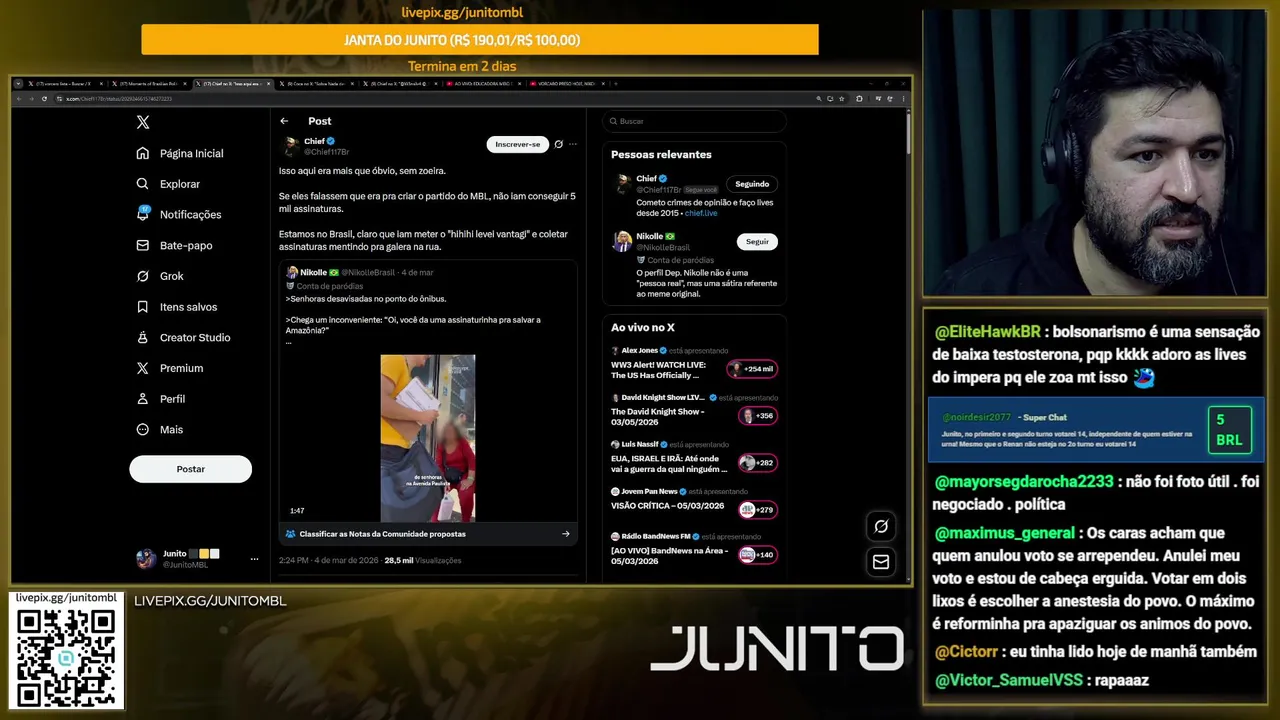Open Página Inicial home icon
1280x720 pixels.
pyautogui.click(x=143, y=153)
